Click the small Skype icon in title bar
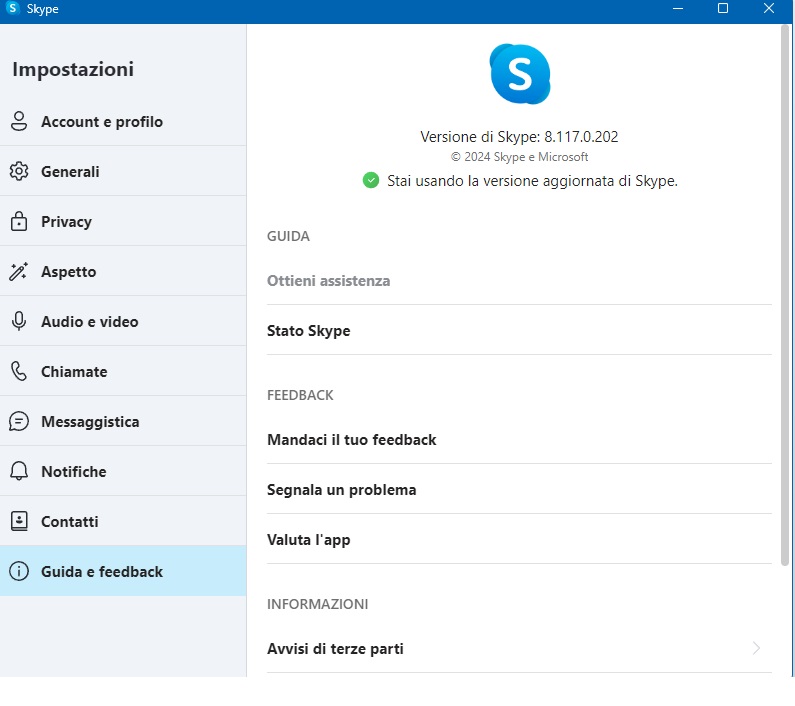 [12, 8]
